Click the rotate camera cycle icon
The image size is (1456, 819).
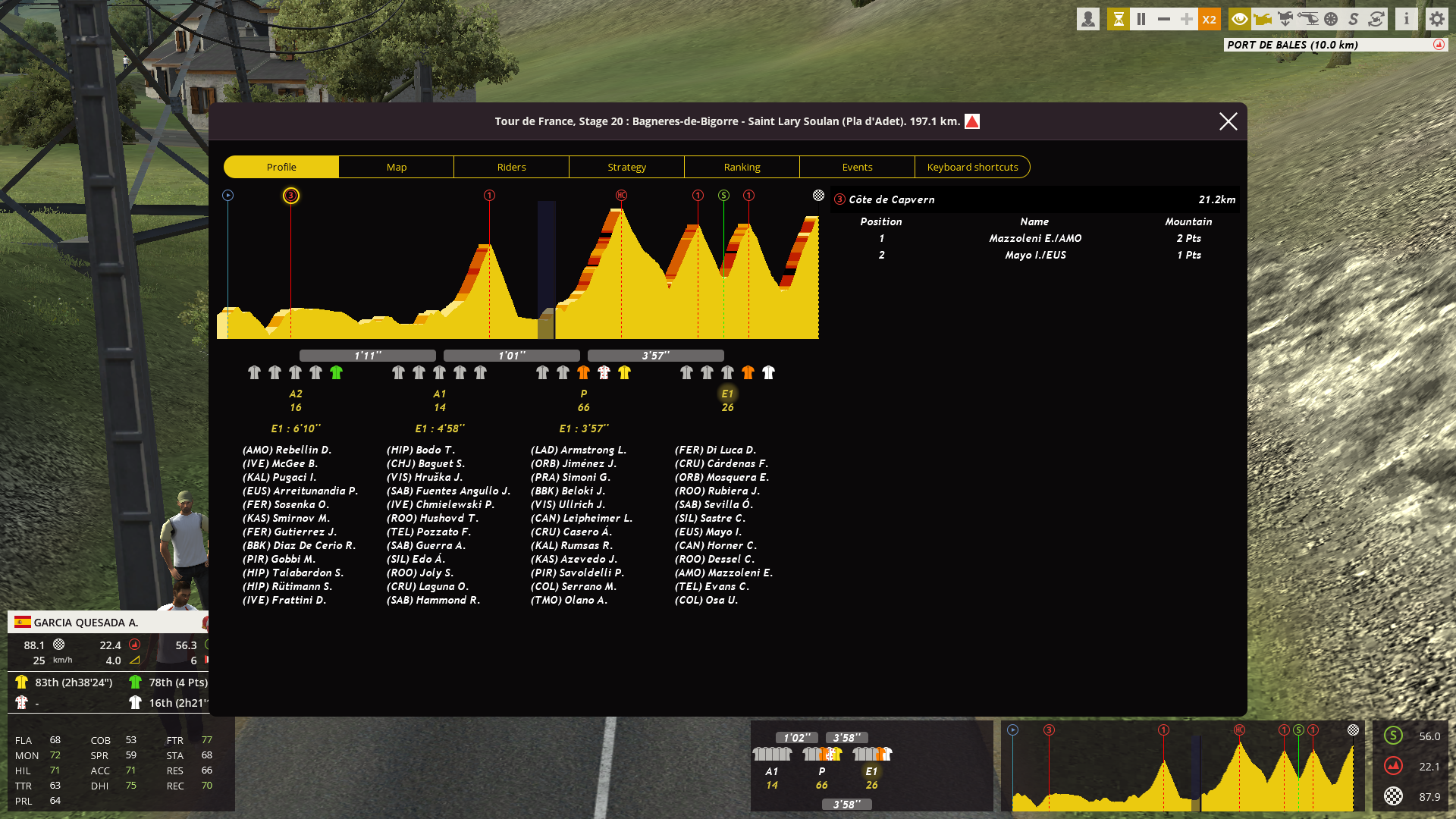(1376, 20)
